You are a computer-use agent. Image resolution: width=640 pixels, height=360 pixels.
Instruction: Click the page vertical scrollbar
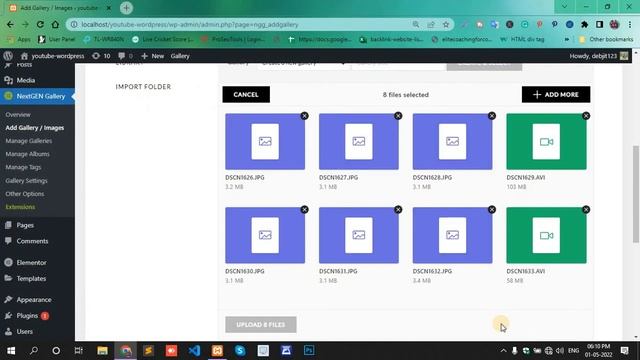(636, 194)
